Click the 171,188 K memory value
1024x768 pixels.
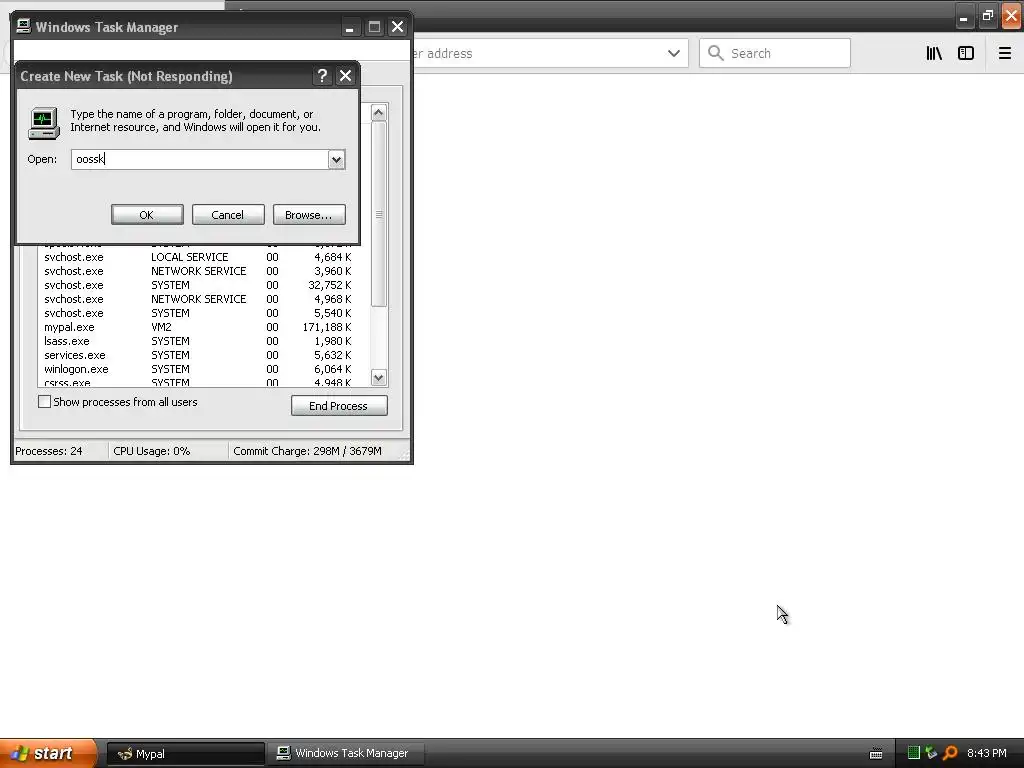pos(327,327)
